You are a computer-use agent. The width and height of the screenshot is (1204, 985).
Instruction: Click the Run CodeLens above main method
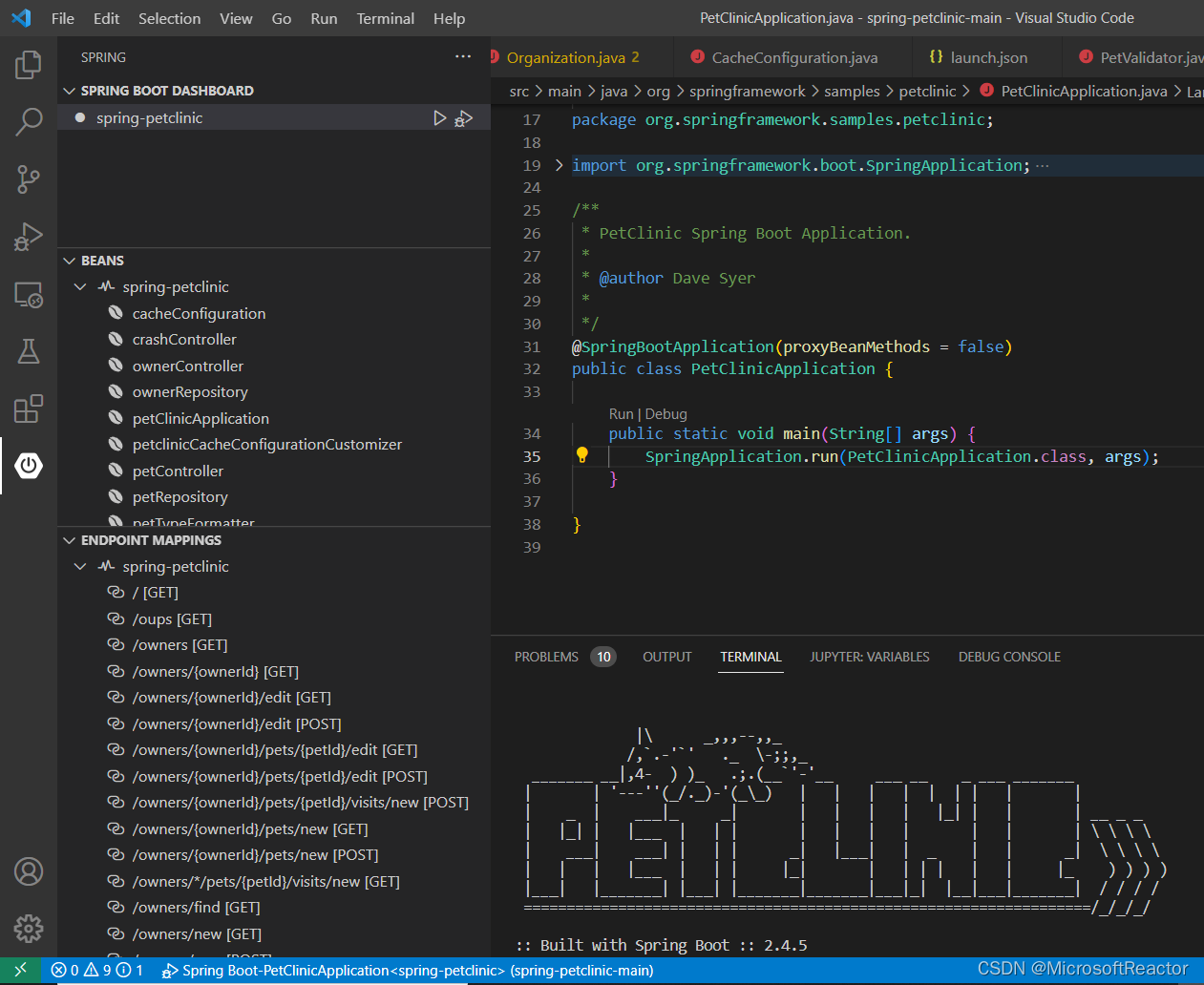622,414
